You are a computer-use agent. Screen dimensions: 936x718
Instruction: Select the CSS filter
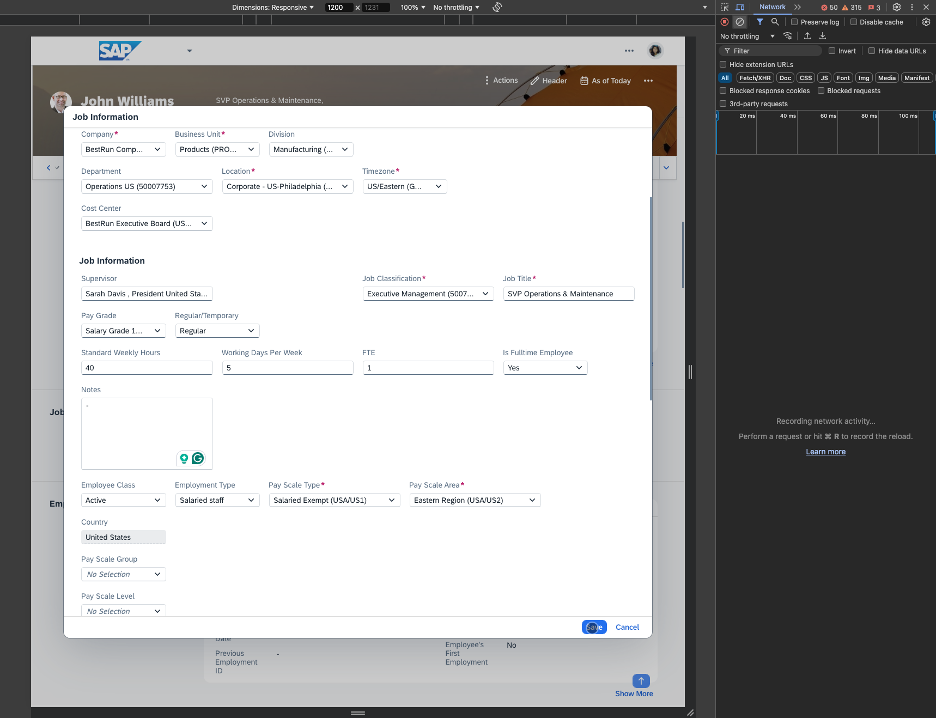point(806,78)
